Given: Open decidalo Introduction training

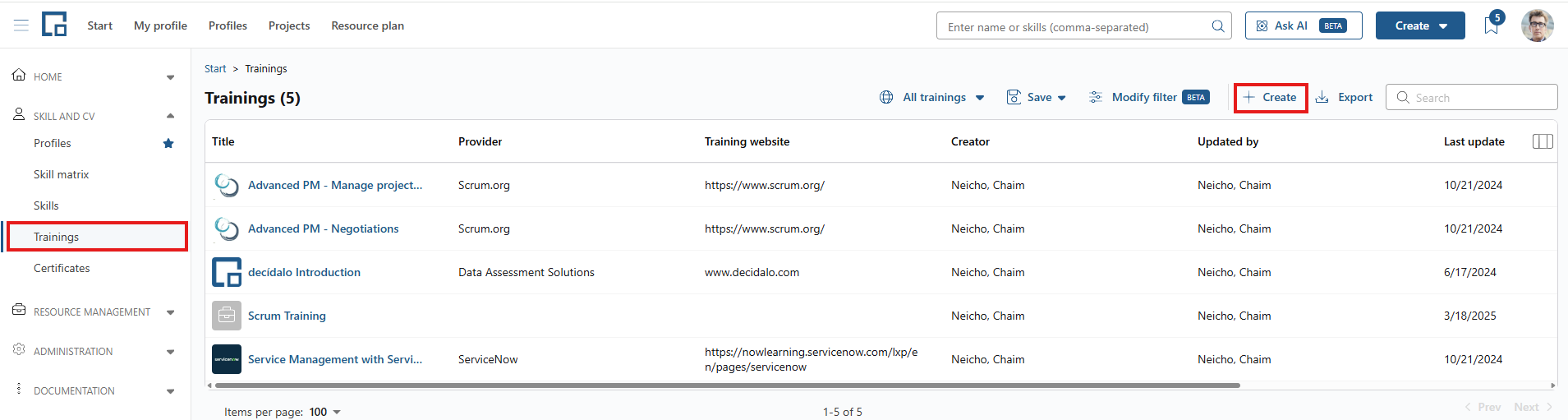Looking at the screenshot, I should coord(304,272).
